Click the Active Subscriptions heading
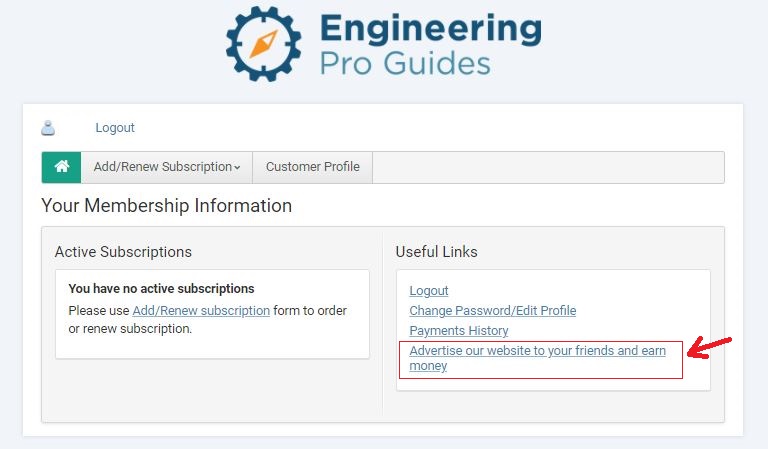This screenshot has height=449, width=768. (123, 252)
